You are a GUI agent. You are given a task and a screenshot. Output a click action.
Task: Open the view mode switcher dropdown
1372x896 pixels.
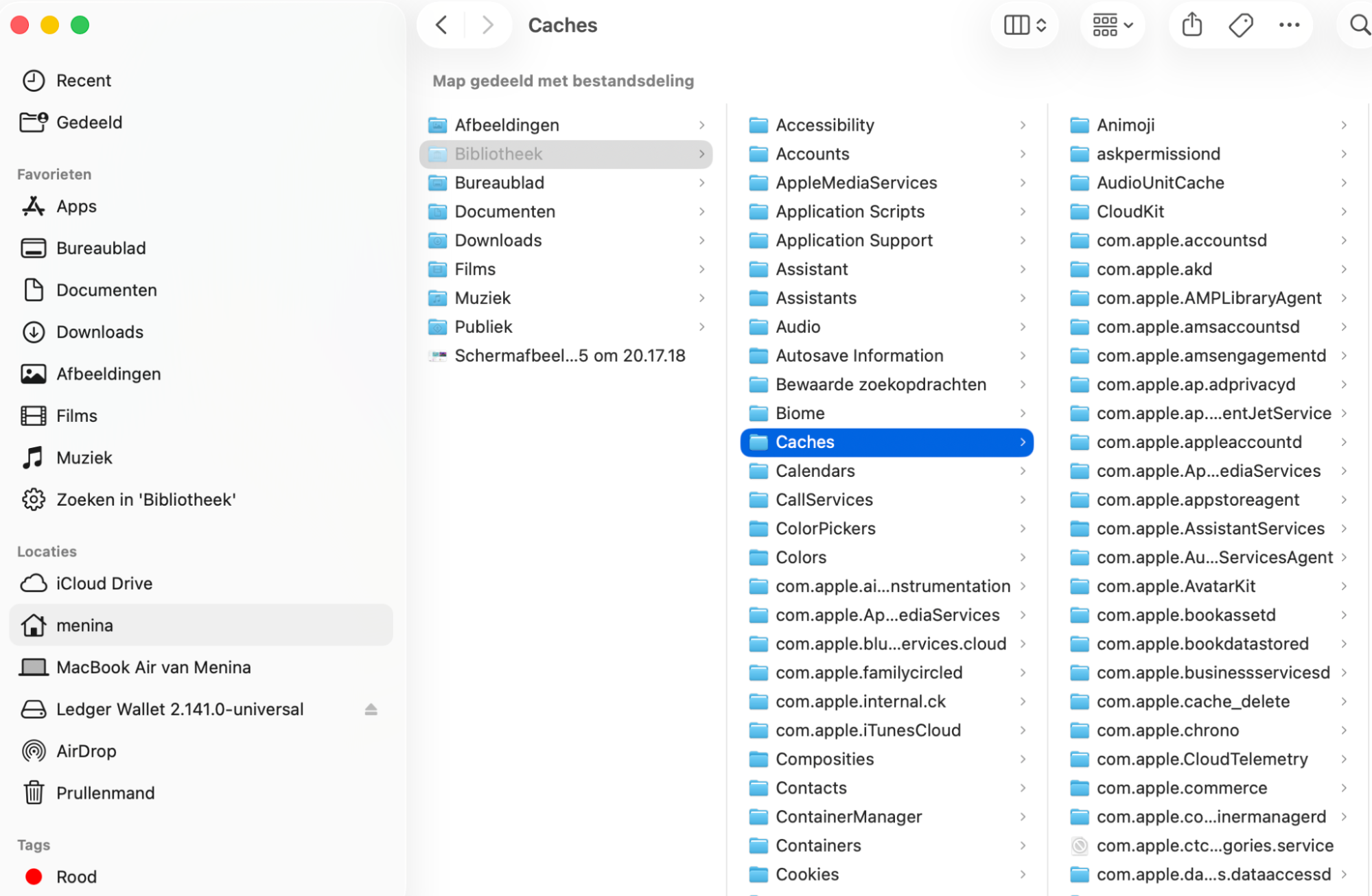(1025, 25)
